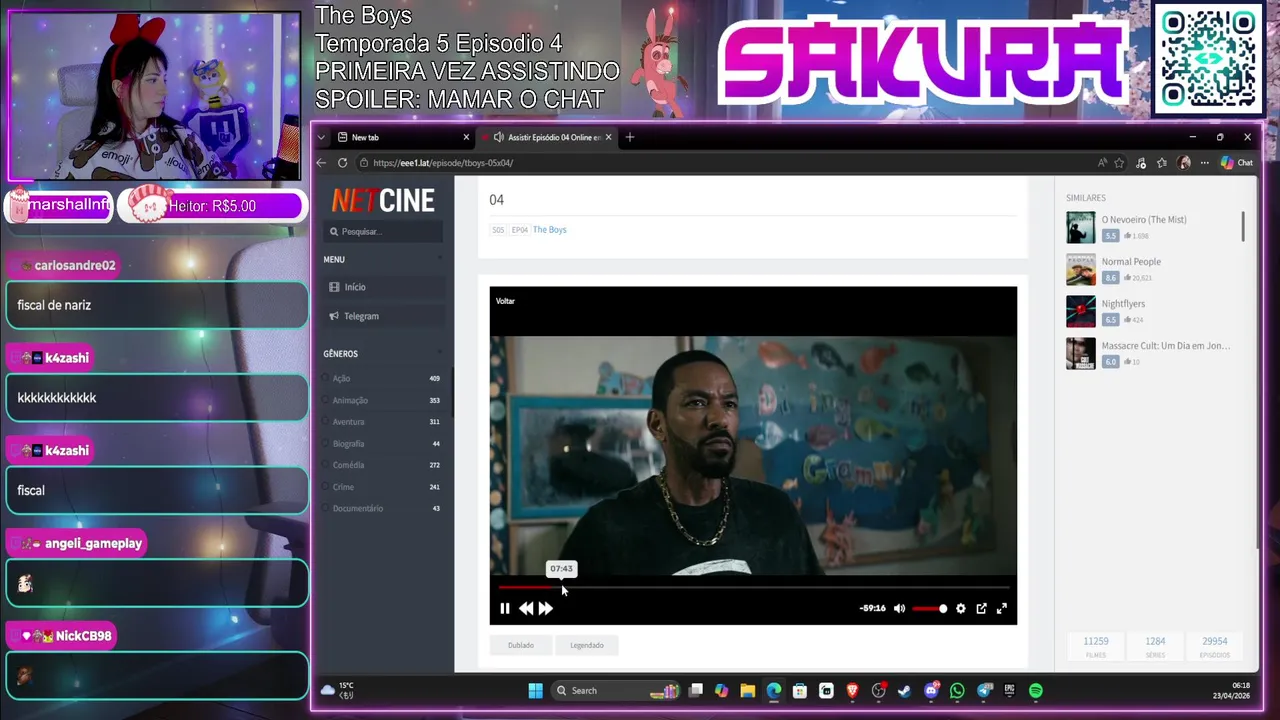1280x720 pixels.
Task: Open the tab actions dropdown chevron
Action: click(x=321, y=137)
